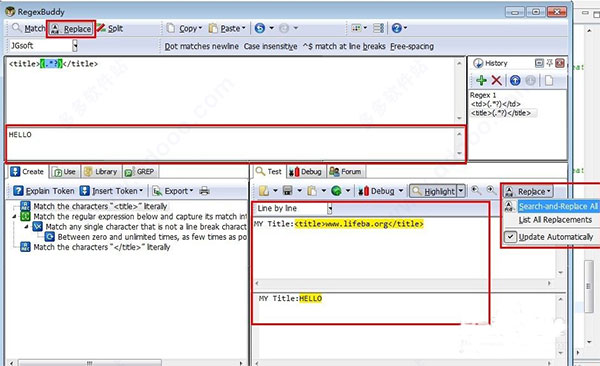Click the printer icon in Create toolbar
The height and width of the screenshot is (366, 600).
point(204,191)
